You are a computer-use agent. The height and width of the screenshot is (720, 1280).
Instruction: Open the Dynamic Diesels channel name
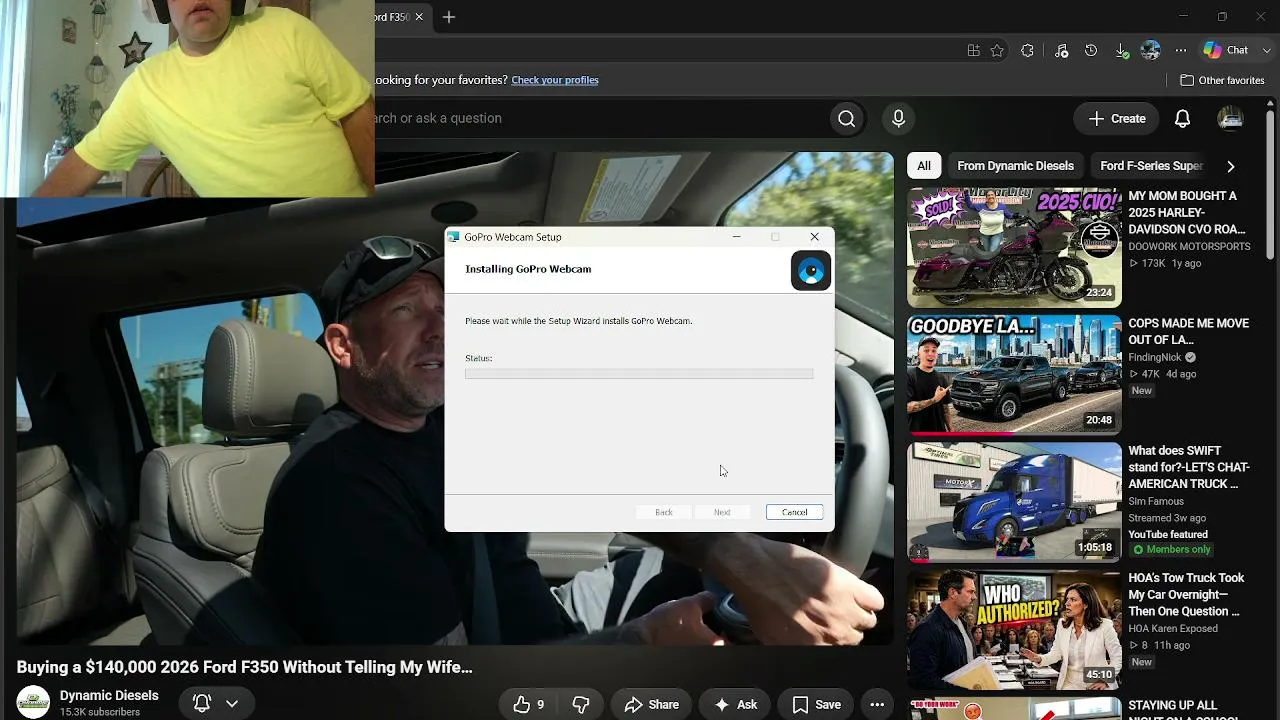tap(109, 695)
